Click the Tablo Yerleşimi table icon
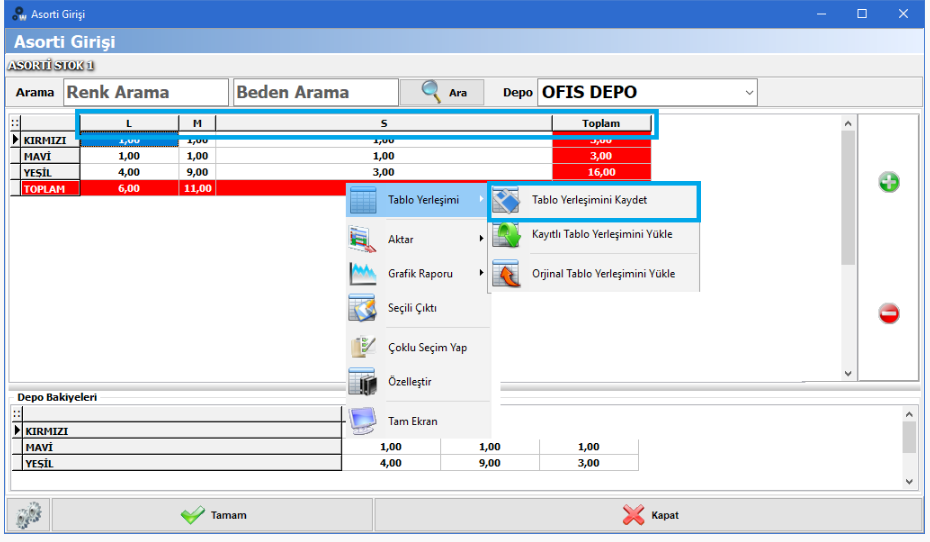 click(x=363, y=200)
